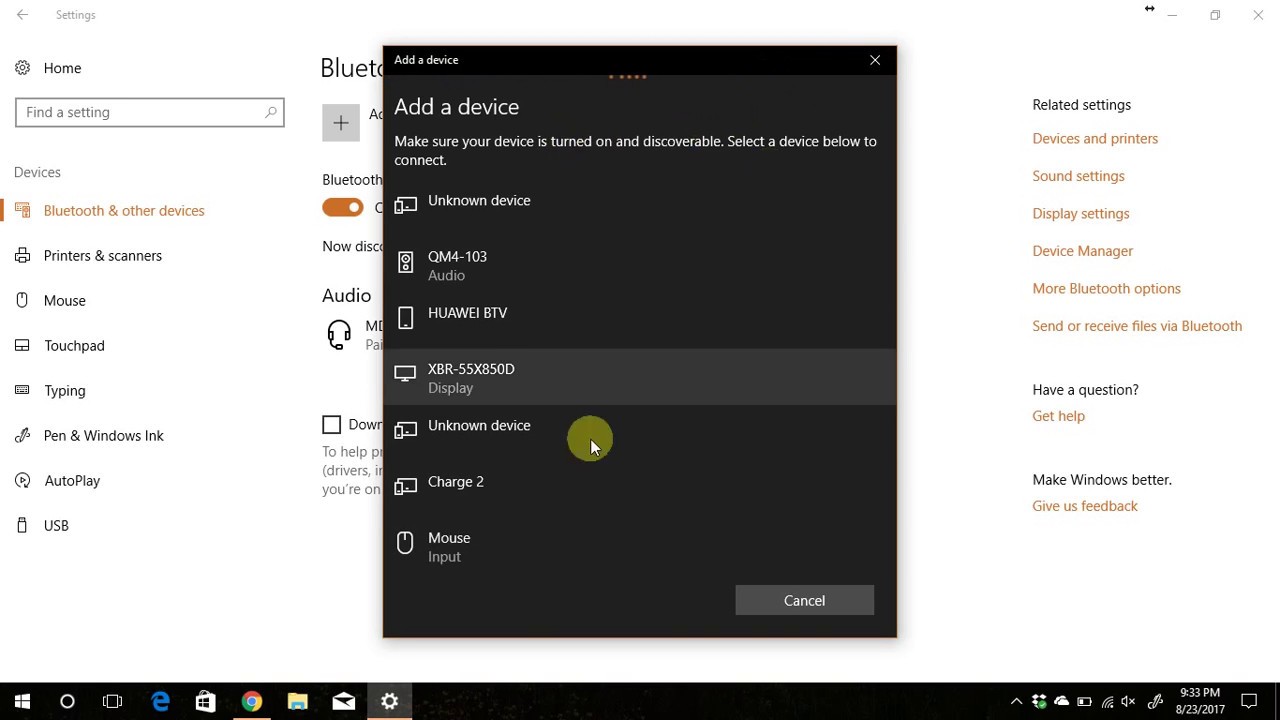The height and width of the screenshot is (720, 1280).
Task: Open Devices and printers link
Action: (1095, 138)
